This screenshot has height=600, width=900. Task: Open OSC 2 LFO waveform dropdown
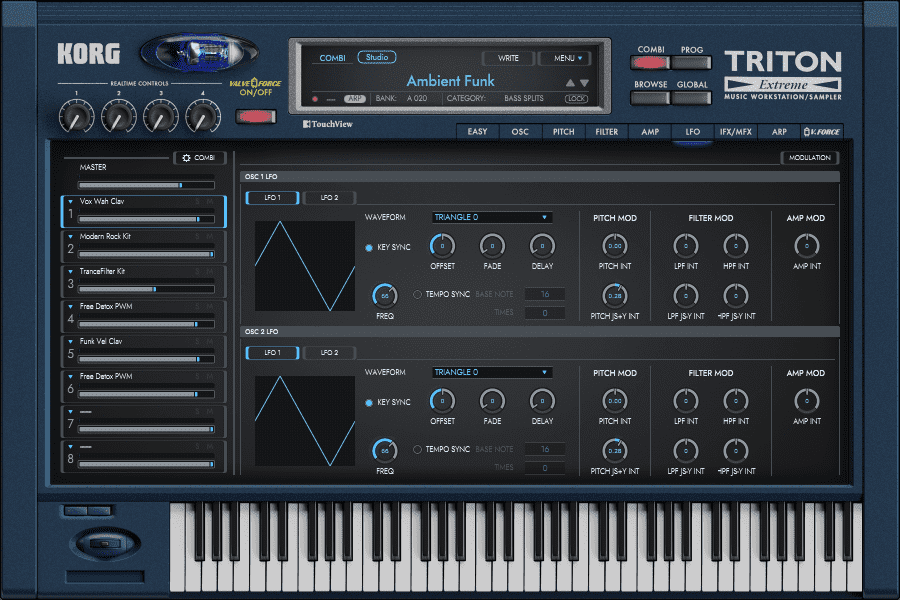(492, 372)
